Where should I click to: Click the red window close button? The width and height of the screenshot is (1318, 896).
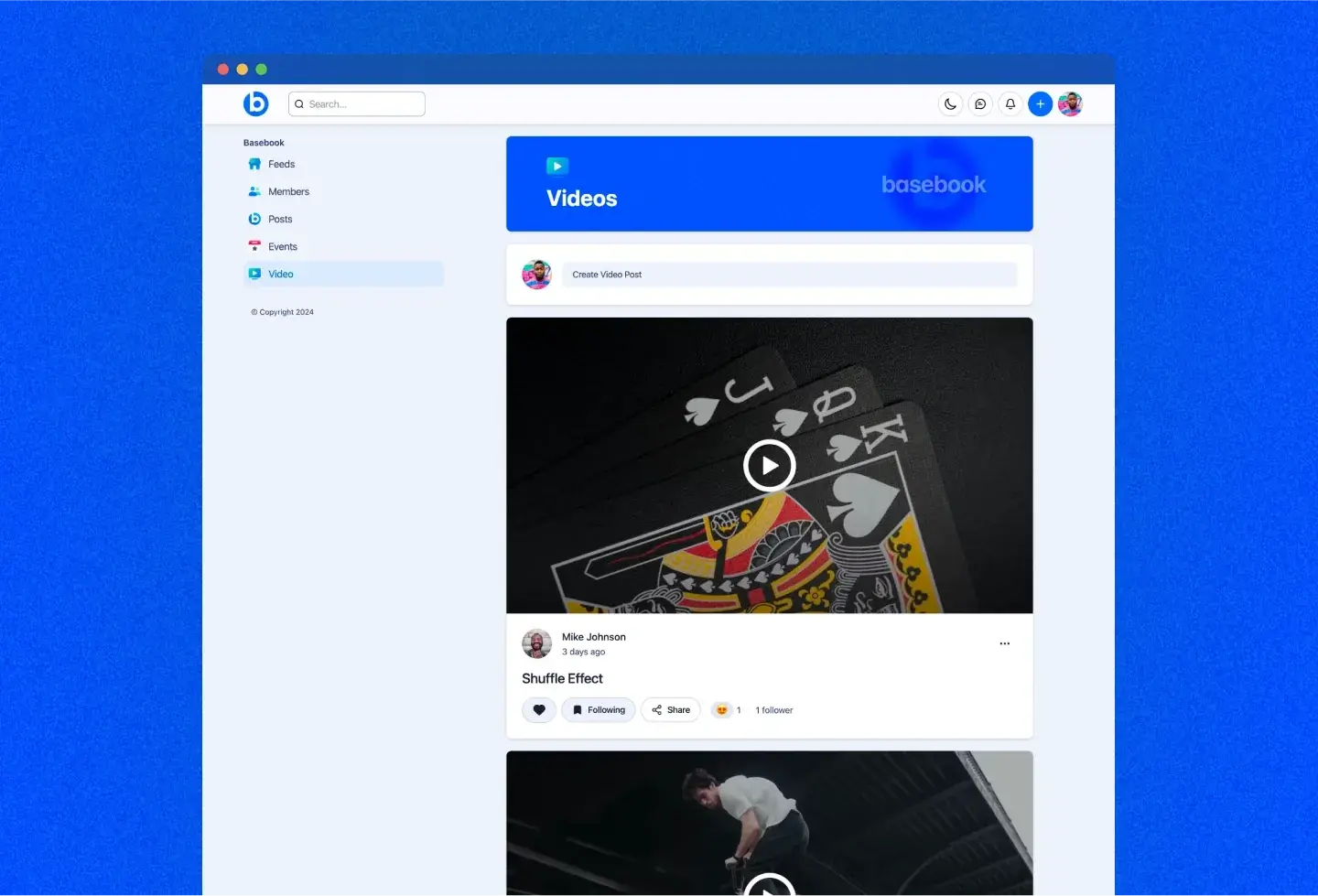(223, 70)
